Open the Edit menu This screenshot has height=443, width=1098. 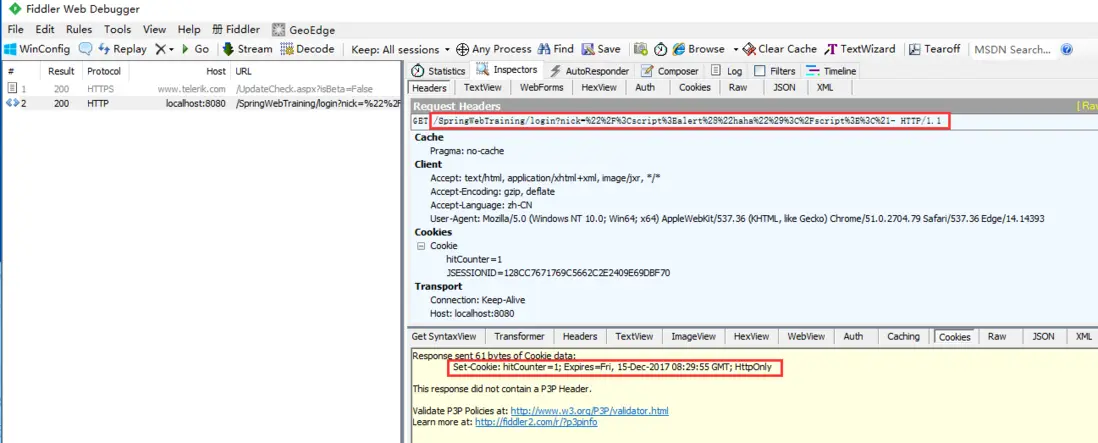(x=45, y=29)
